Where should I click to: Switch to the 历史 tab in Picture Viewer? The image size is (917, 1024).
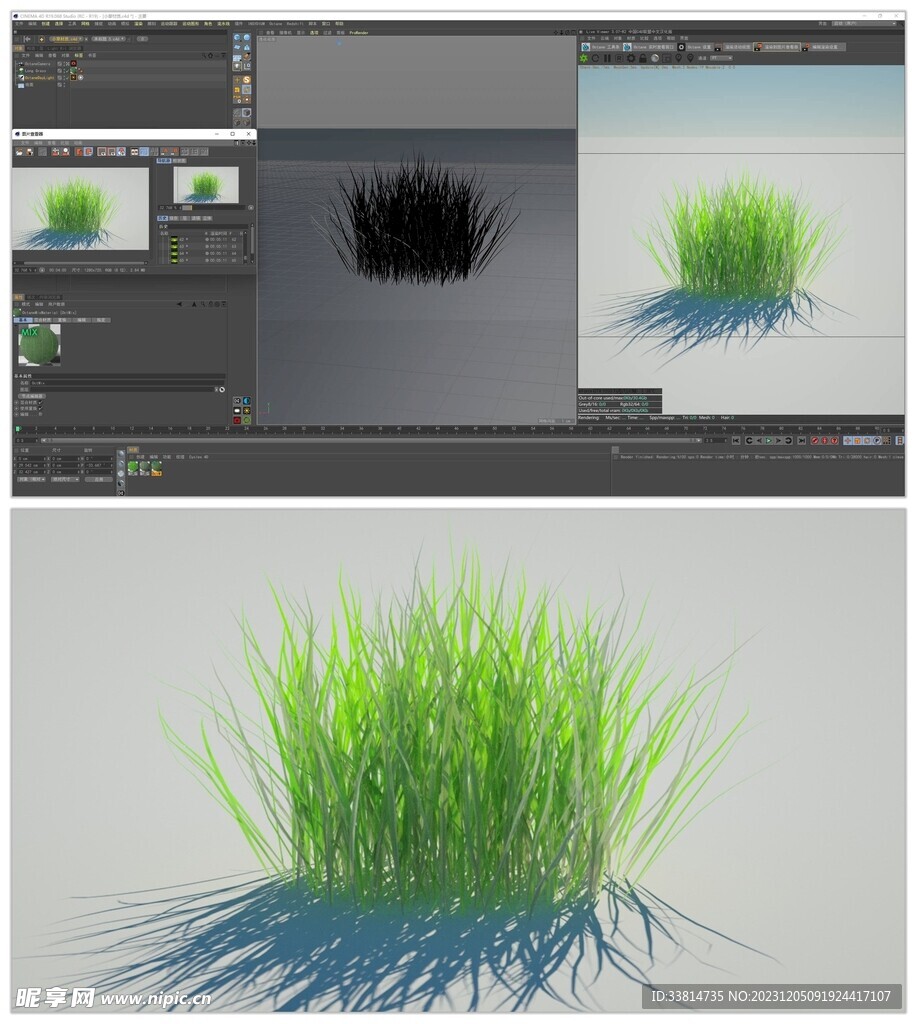(161, 219)
